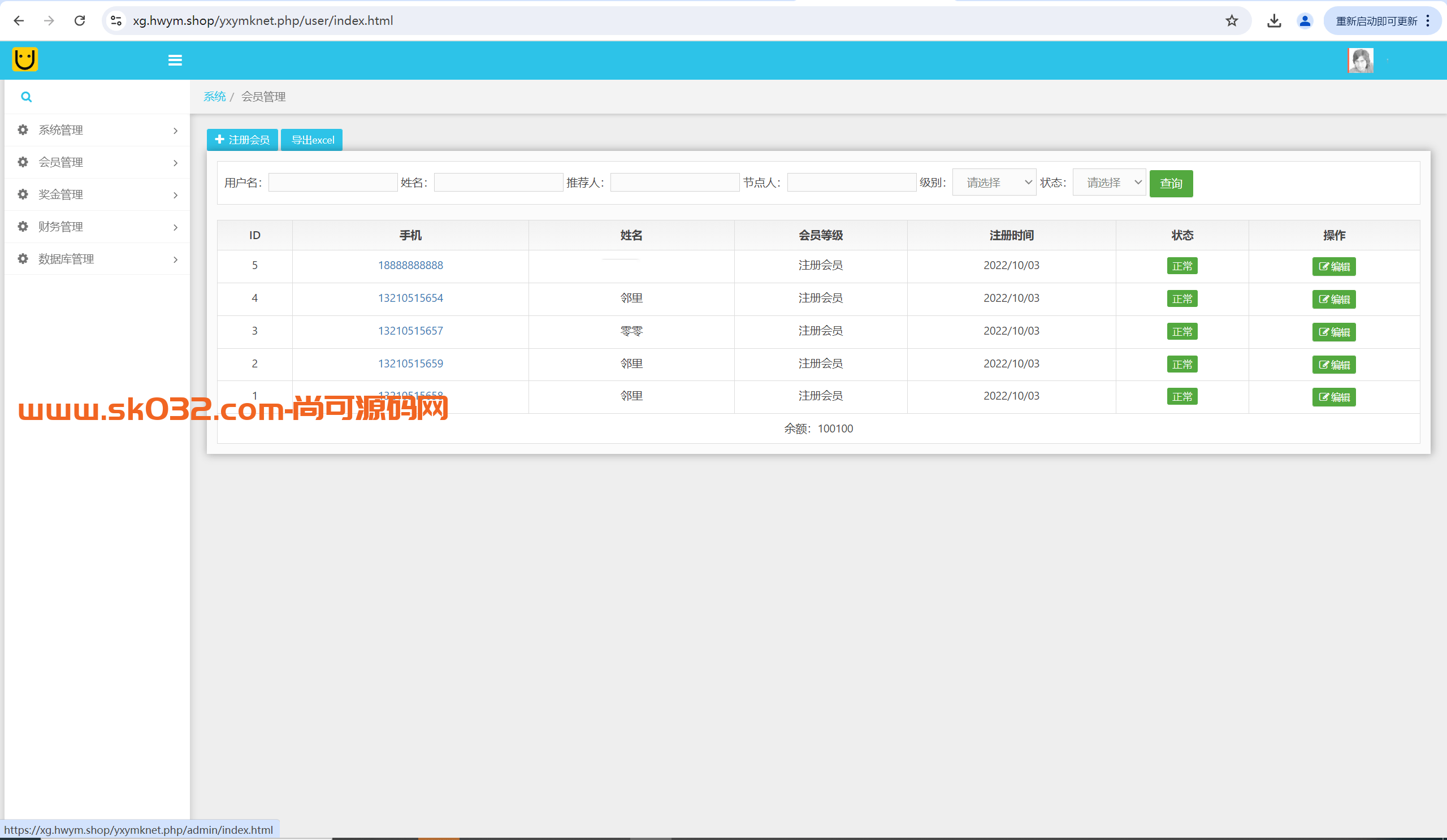Screen dimensions: 1447x840
Task: Focus the 节点人 input field
Action: point(852,183)
